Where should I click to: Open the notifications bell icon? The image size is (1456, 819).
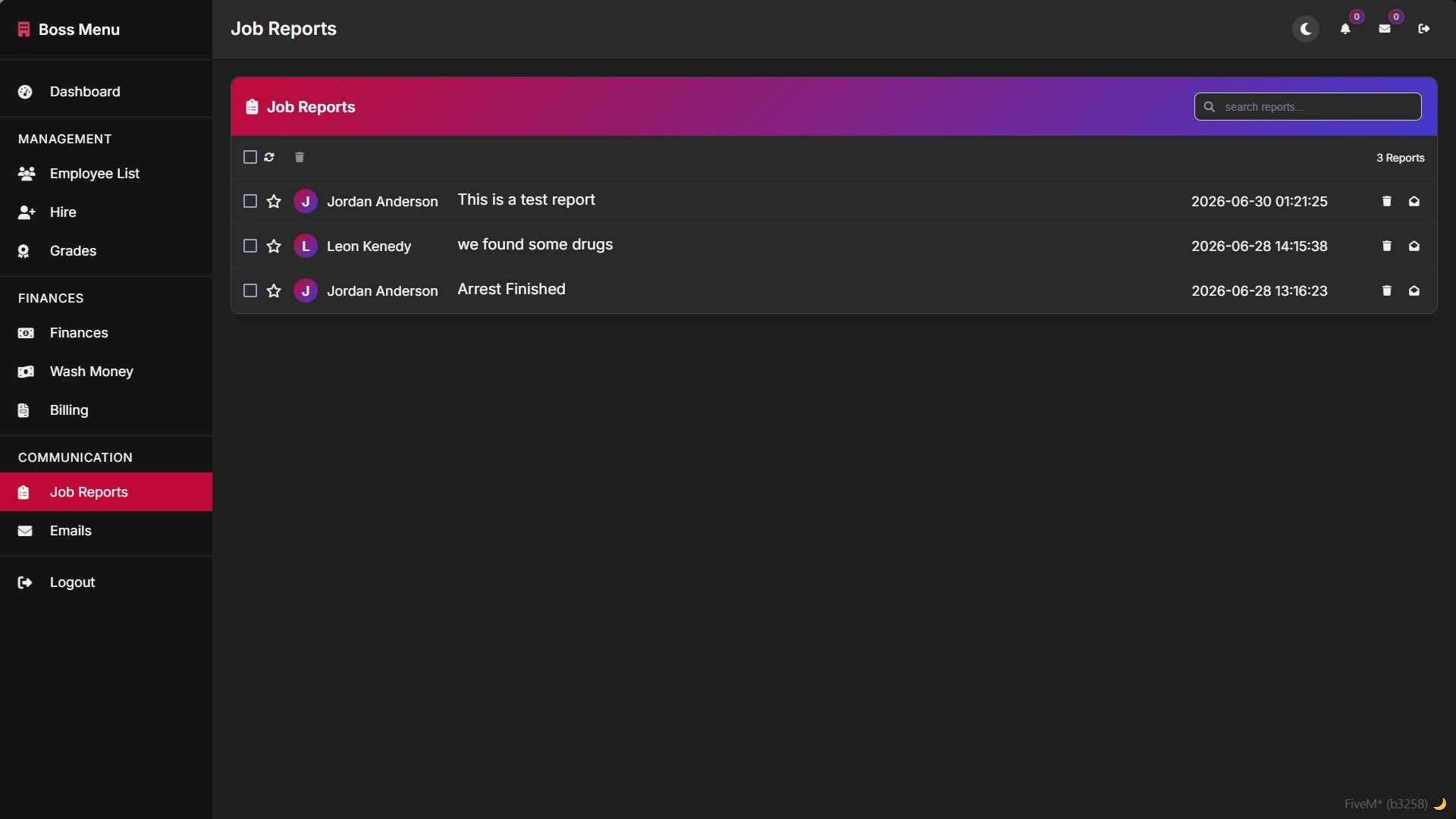click(x=1345, y=29)
